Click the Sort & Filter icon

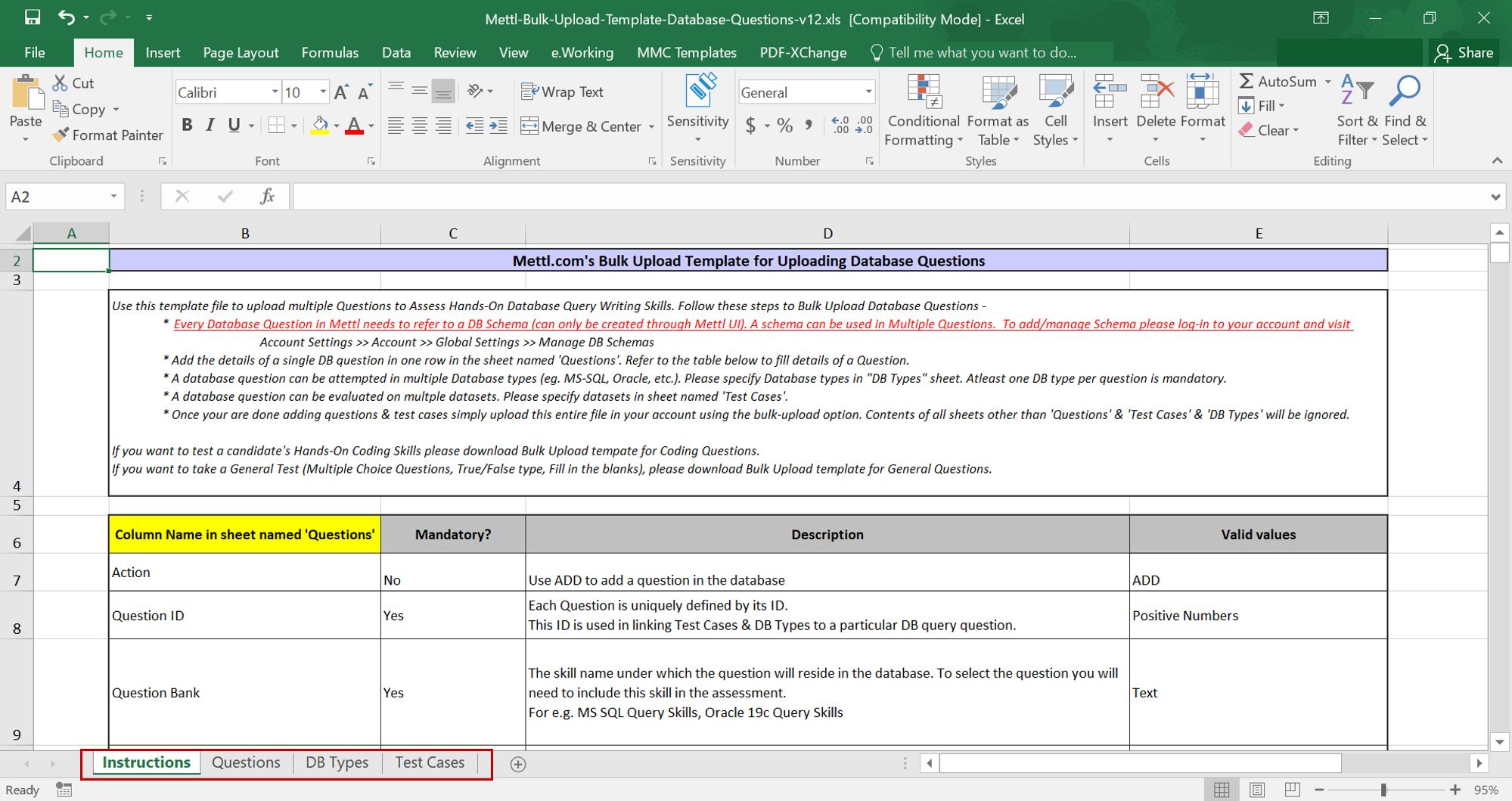click(1357, 91)
